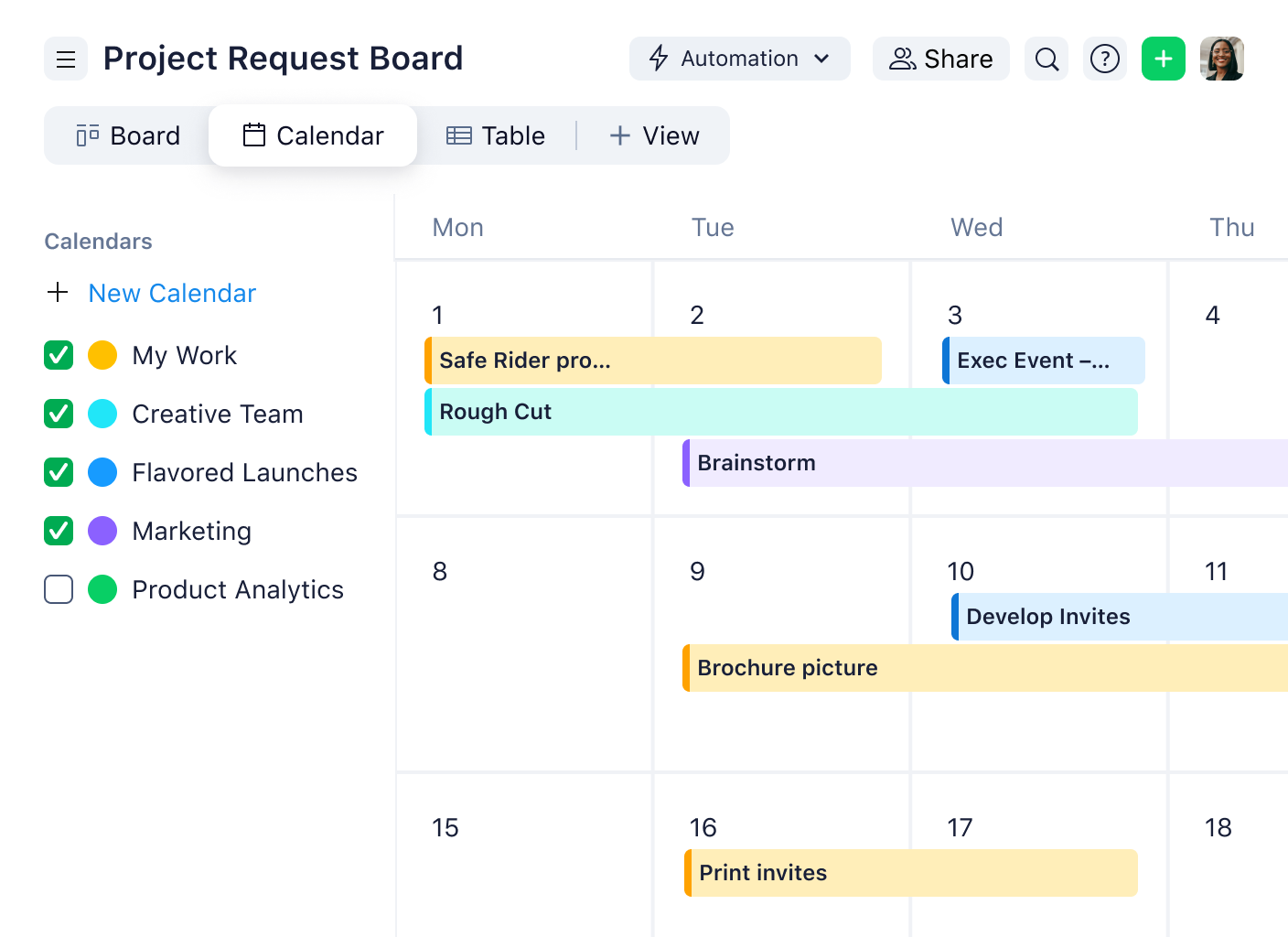
Task: Click the calendar icon on the Calendar tab
Action: (x=252, y=135)
